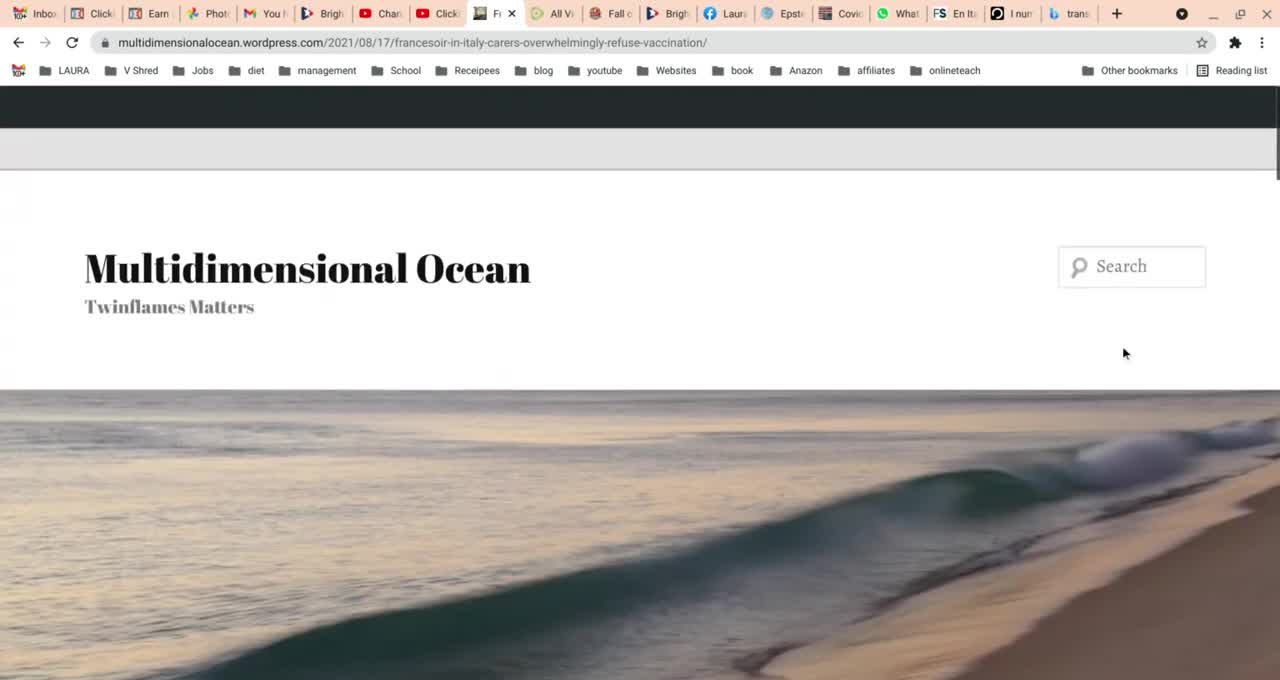Open a new tab with plus button
1280x680 pixels.
(x=1117, y=14)
